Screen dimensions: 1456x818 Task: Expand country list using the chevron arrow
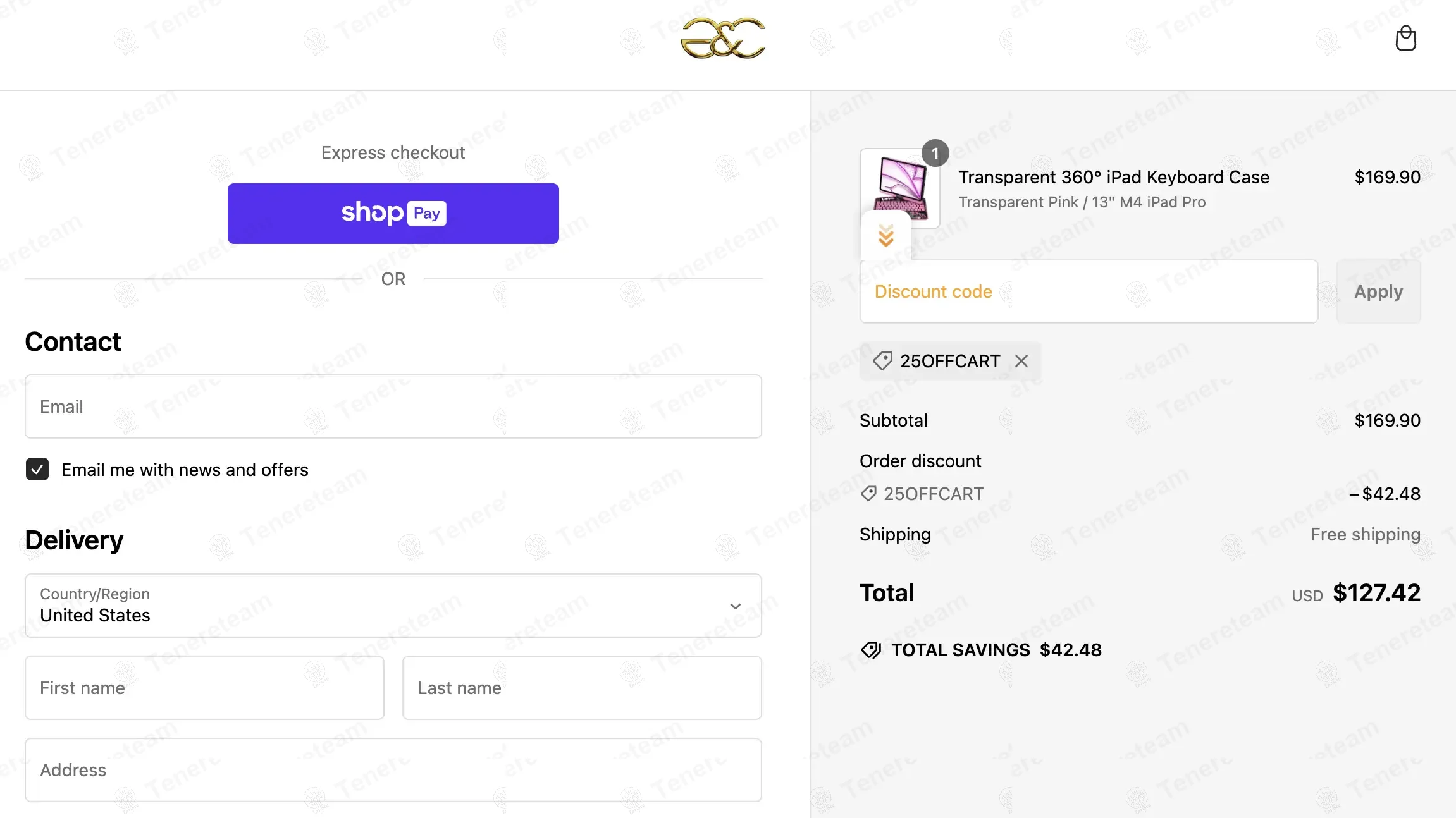735,606
